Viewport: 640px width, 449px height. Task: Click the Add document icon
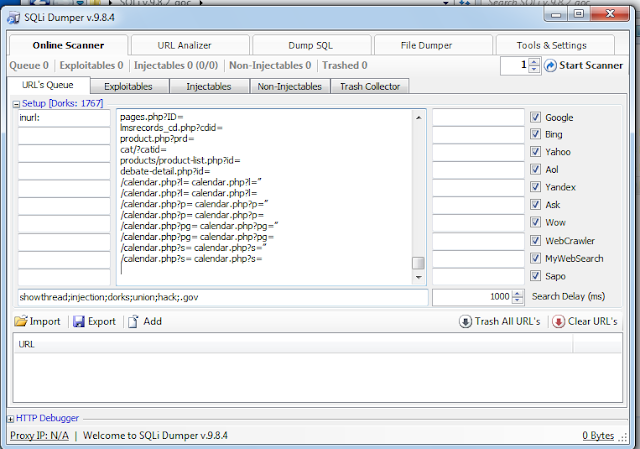point(132,322)
